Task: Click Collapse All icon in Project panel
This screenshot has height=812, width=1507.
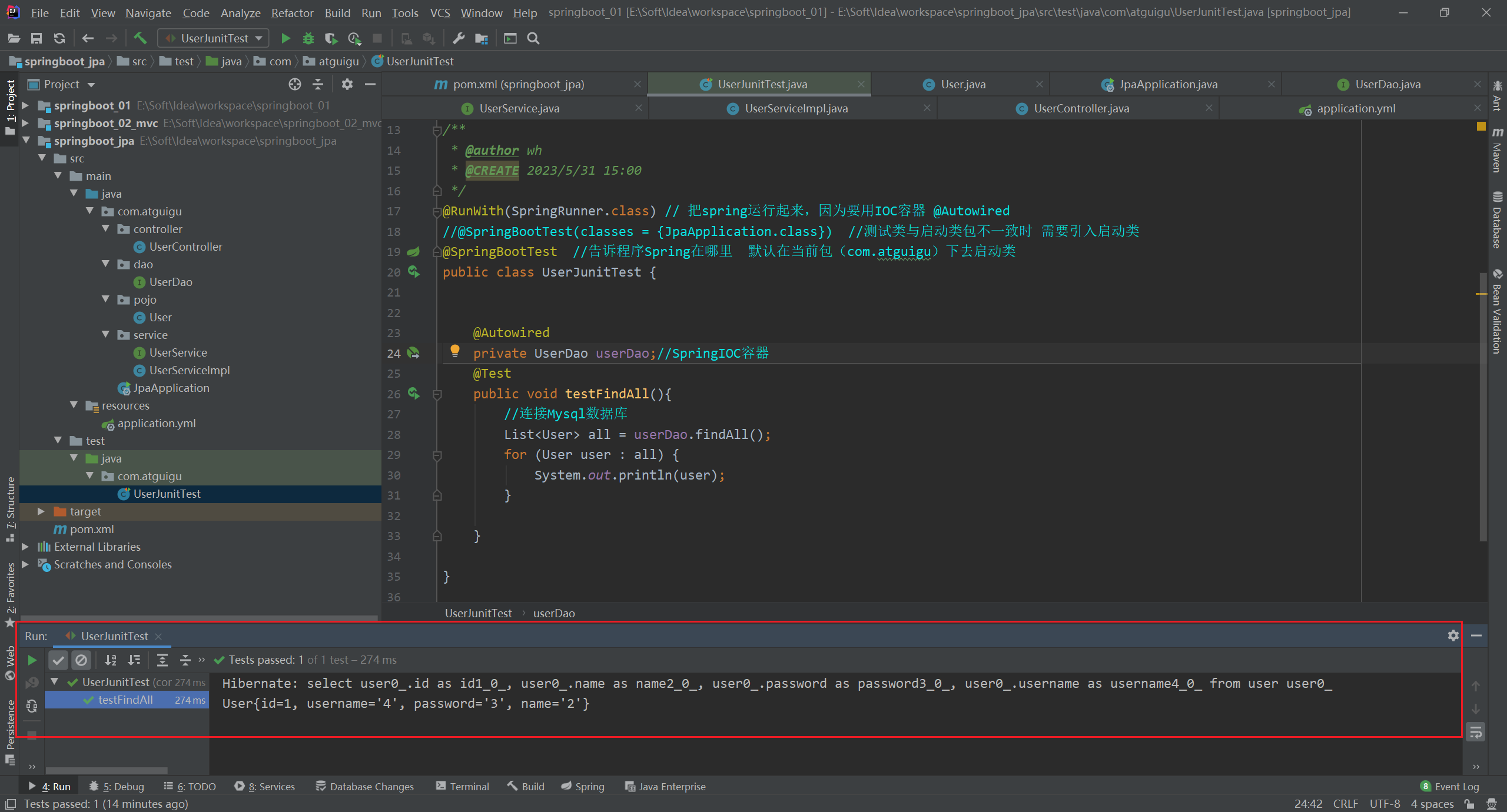Action: click(318, 84)
